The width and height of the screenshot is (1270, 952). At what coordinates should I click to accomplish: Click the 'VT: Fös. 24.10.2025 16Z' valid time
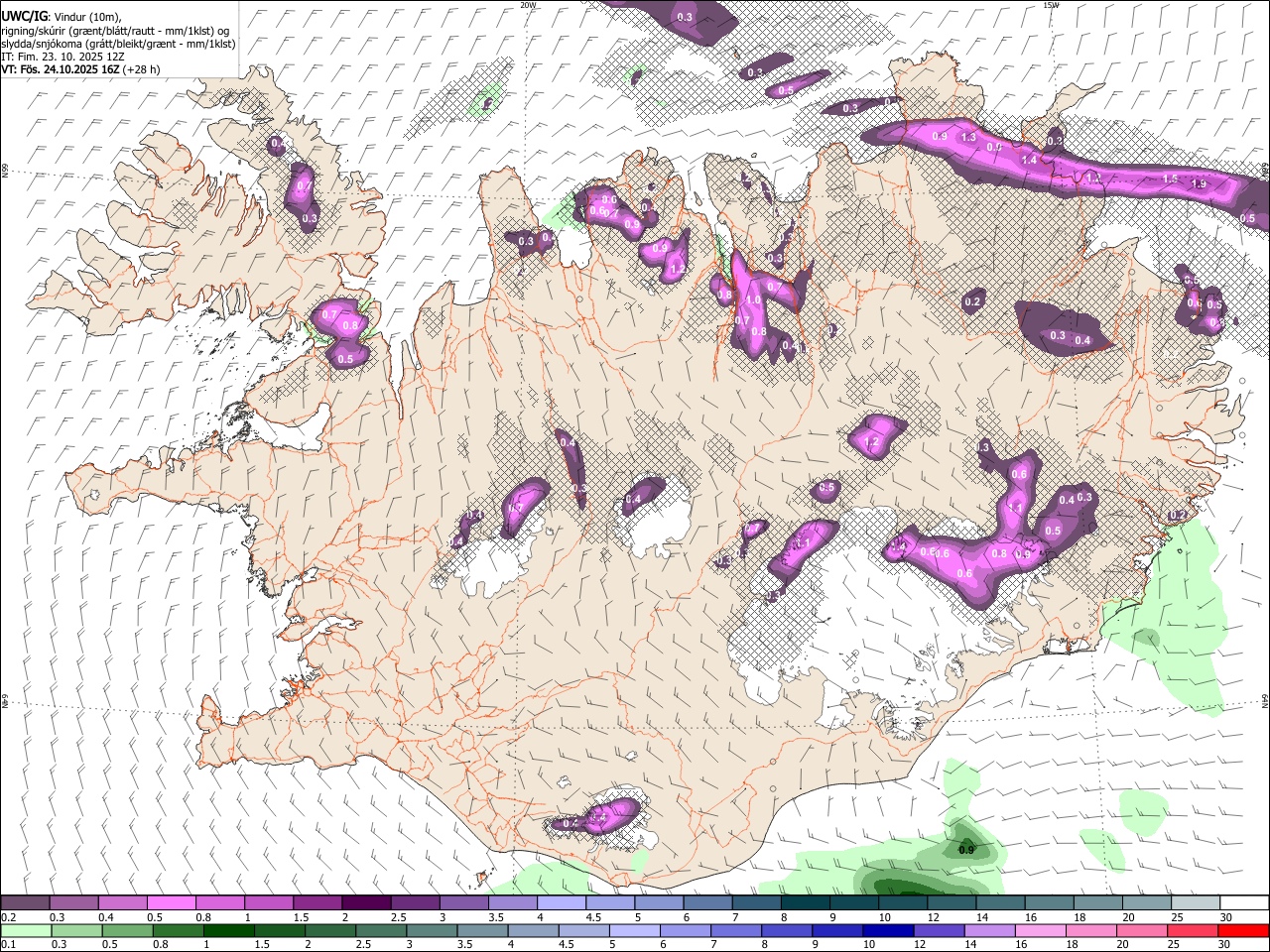click(61, 69)
